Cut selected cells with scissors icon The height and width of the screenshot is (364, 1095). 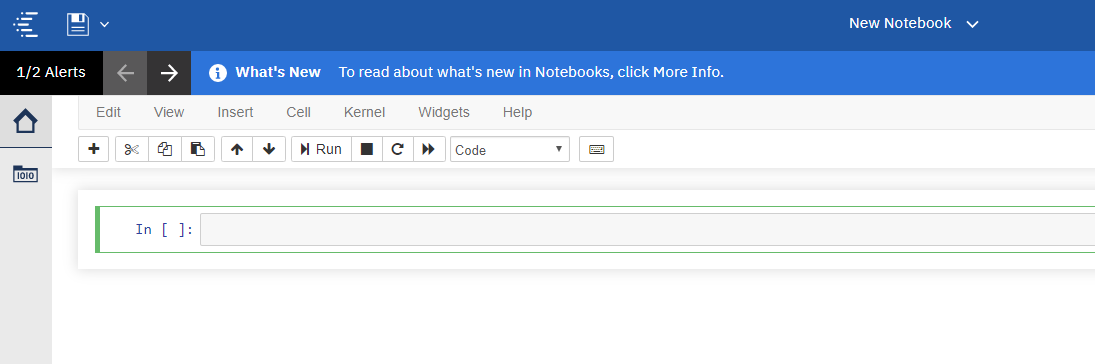[x=132, y=149]
